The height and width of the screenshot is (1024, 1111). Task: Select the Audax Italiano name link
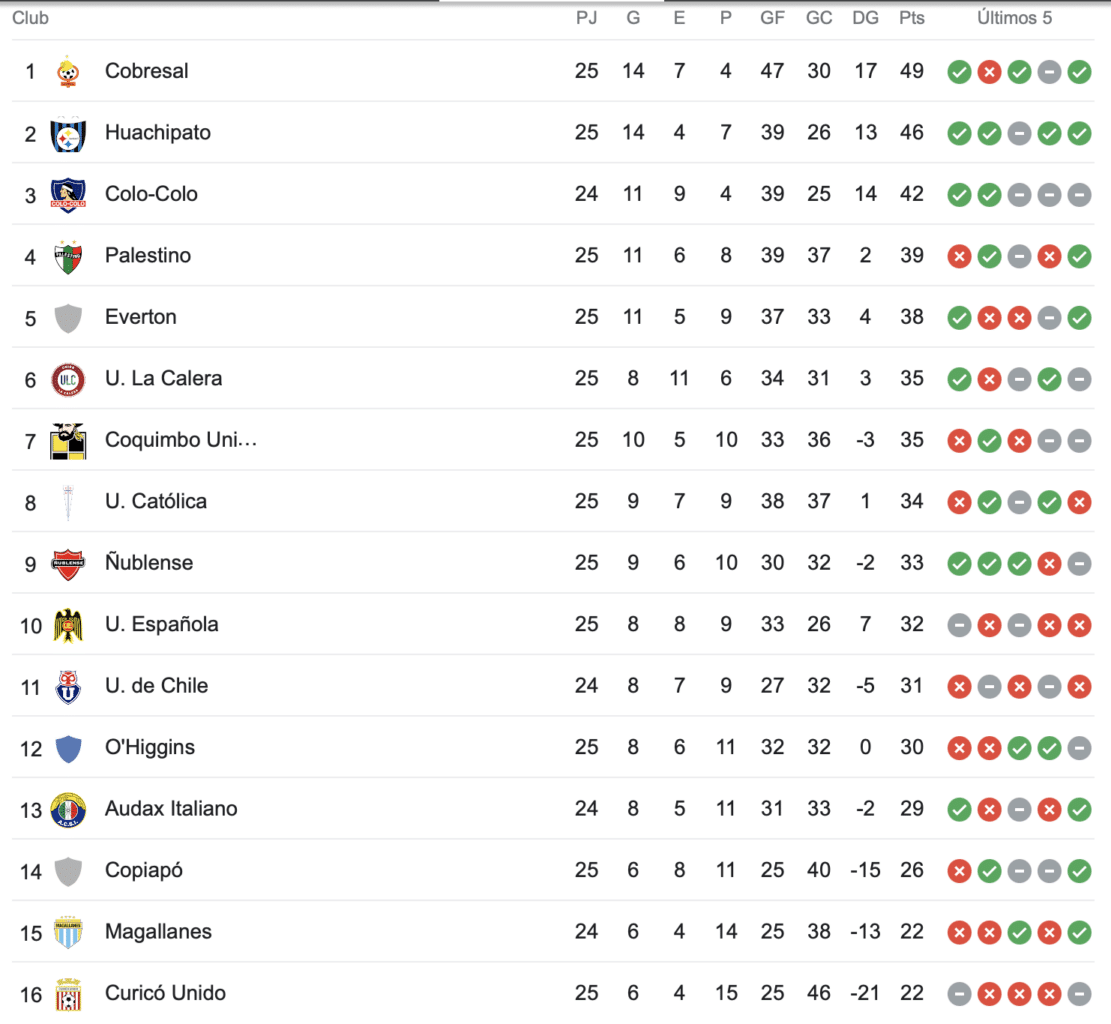(x=171, y=809)
